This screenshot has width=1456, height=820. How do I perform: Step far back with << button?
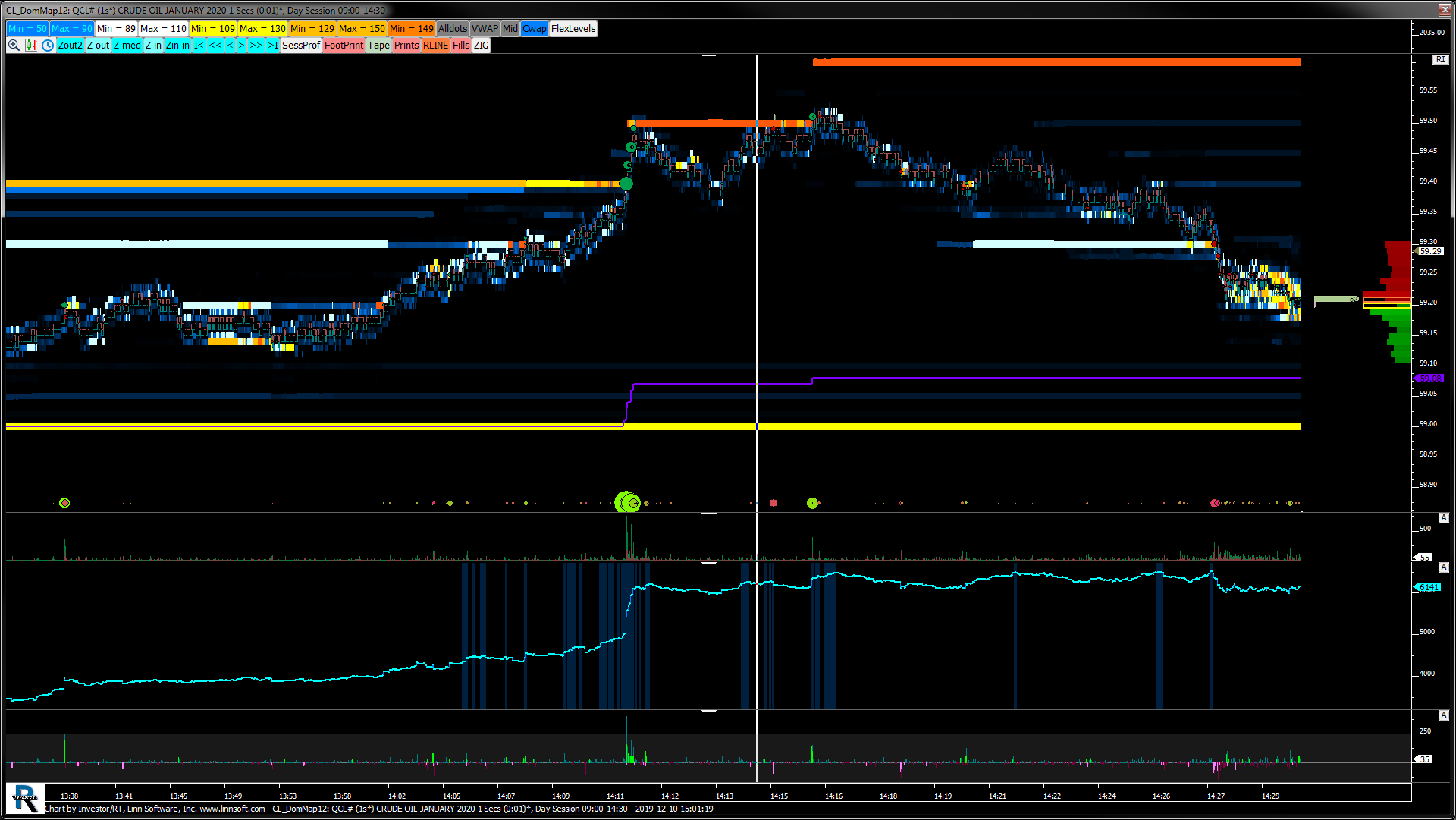click(215, 46)
